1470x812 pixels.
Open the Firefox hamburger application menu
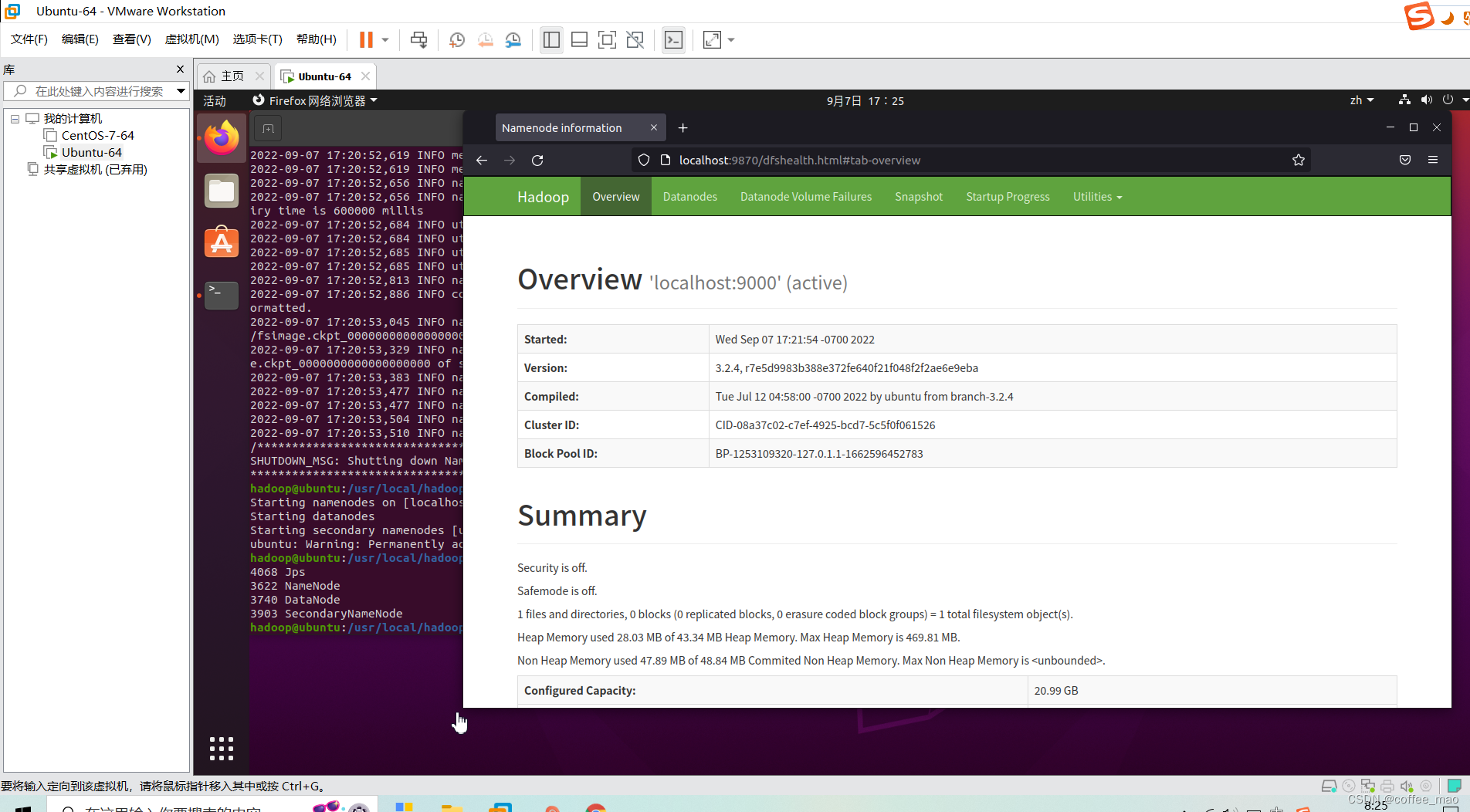(x=1433, y=161)
